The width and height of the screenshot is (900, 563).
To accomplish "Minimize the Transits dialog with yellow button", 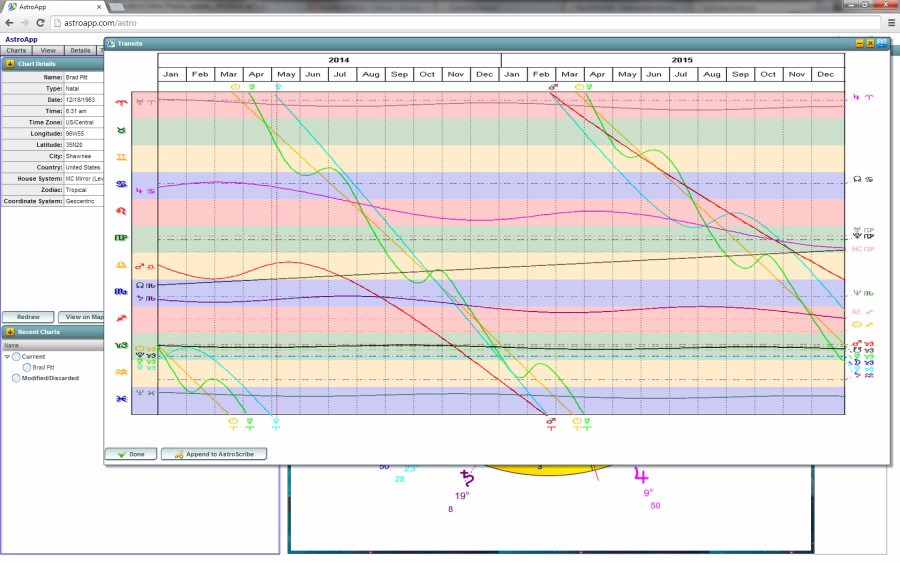I will pyautogui.click(x=859, y=43).
